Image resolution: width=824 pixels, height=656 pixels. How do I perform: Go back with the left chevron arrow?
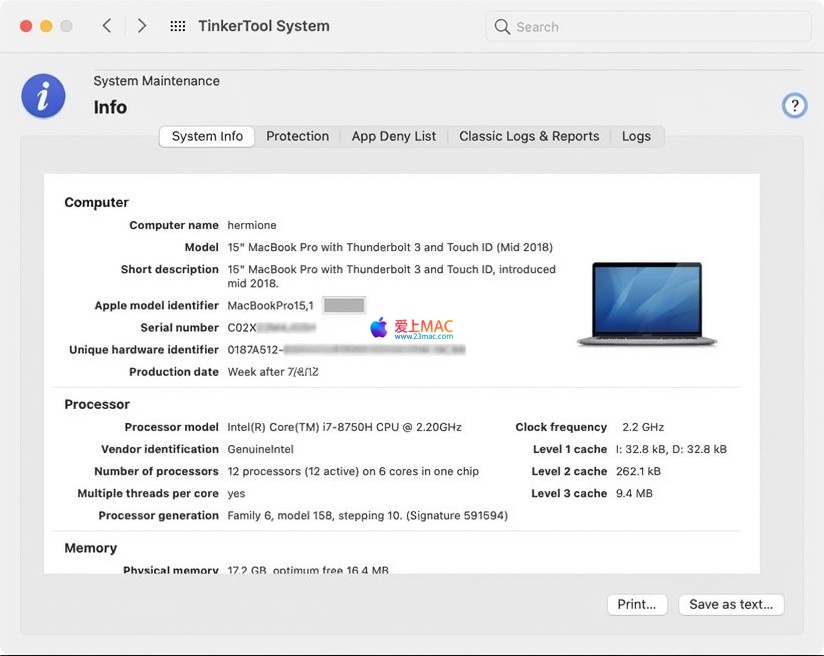107,26
